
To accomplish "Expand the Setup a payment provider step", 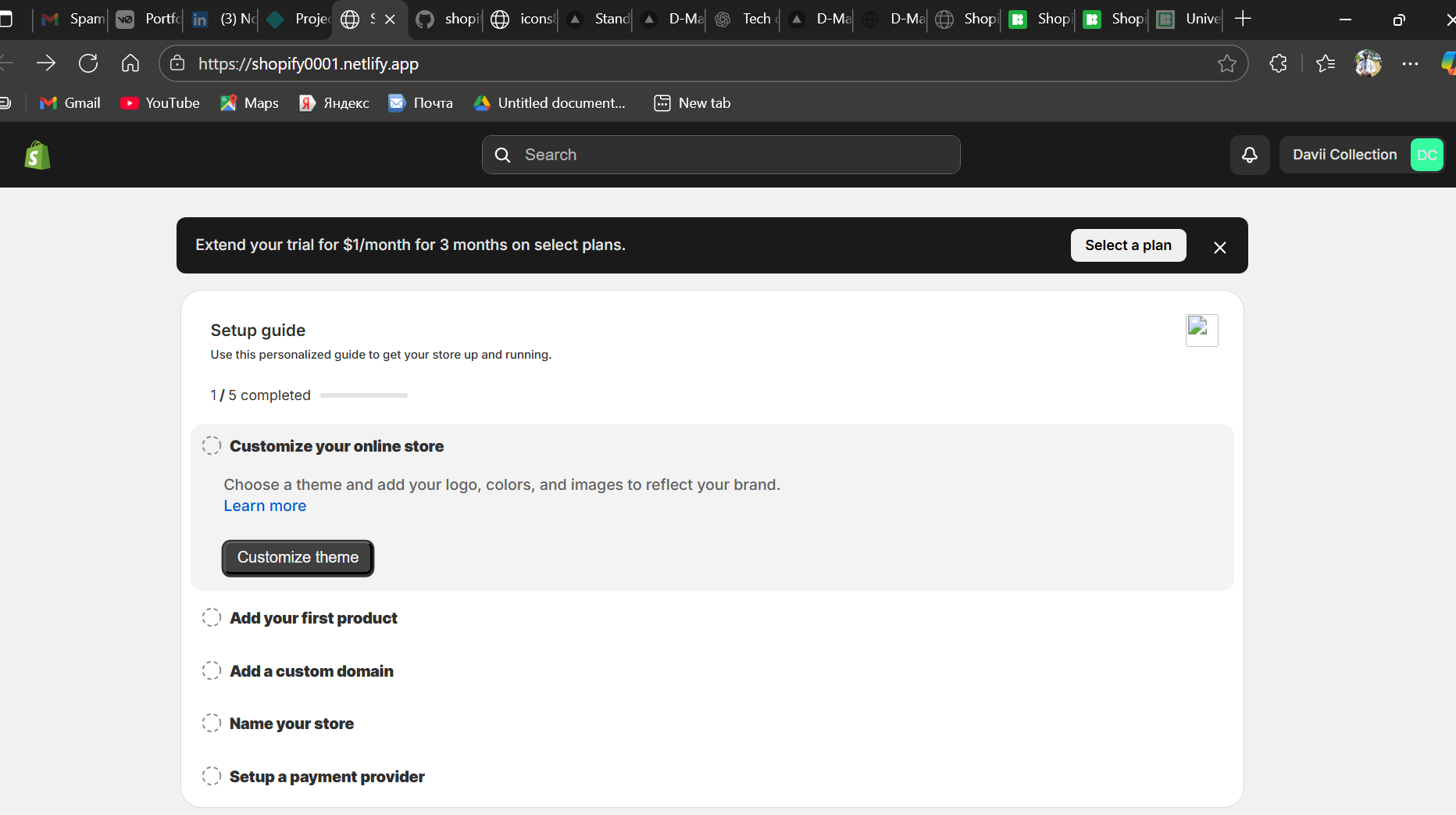I will click(327, 776).
